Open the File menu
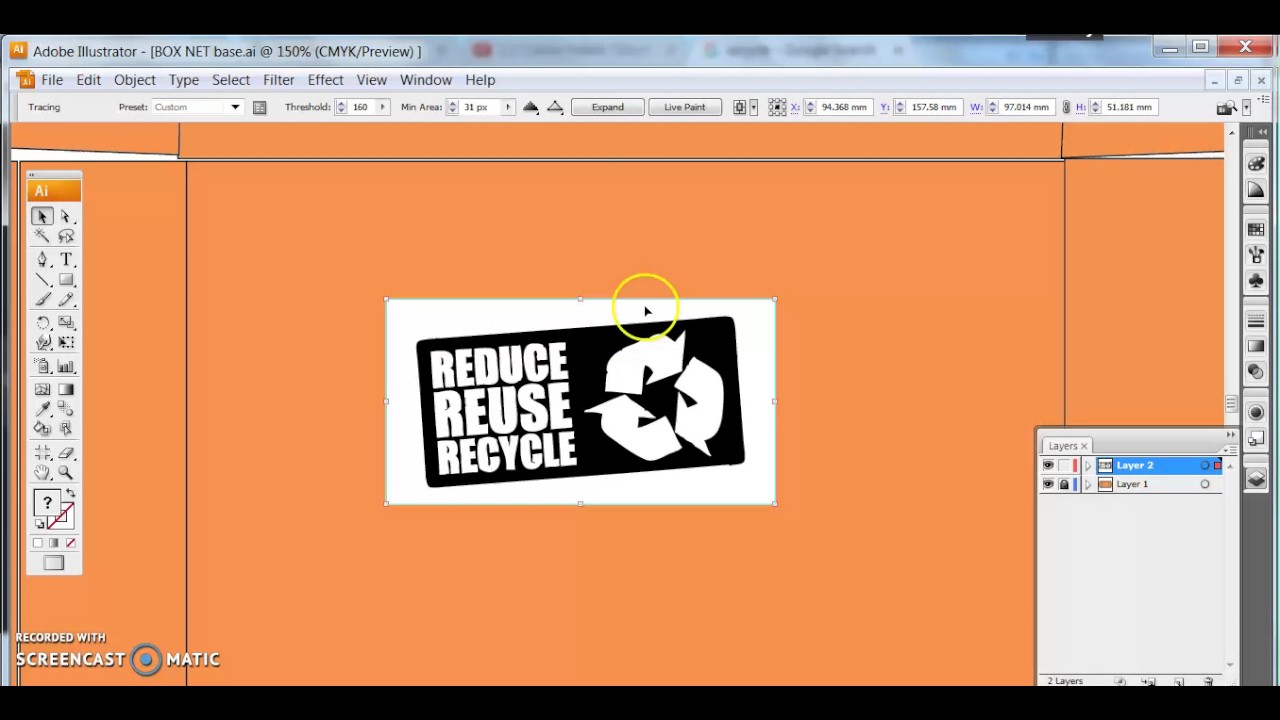1280x720 pixels. click(x=52, y=80)
